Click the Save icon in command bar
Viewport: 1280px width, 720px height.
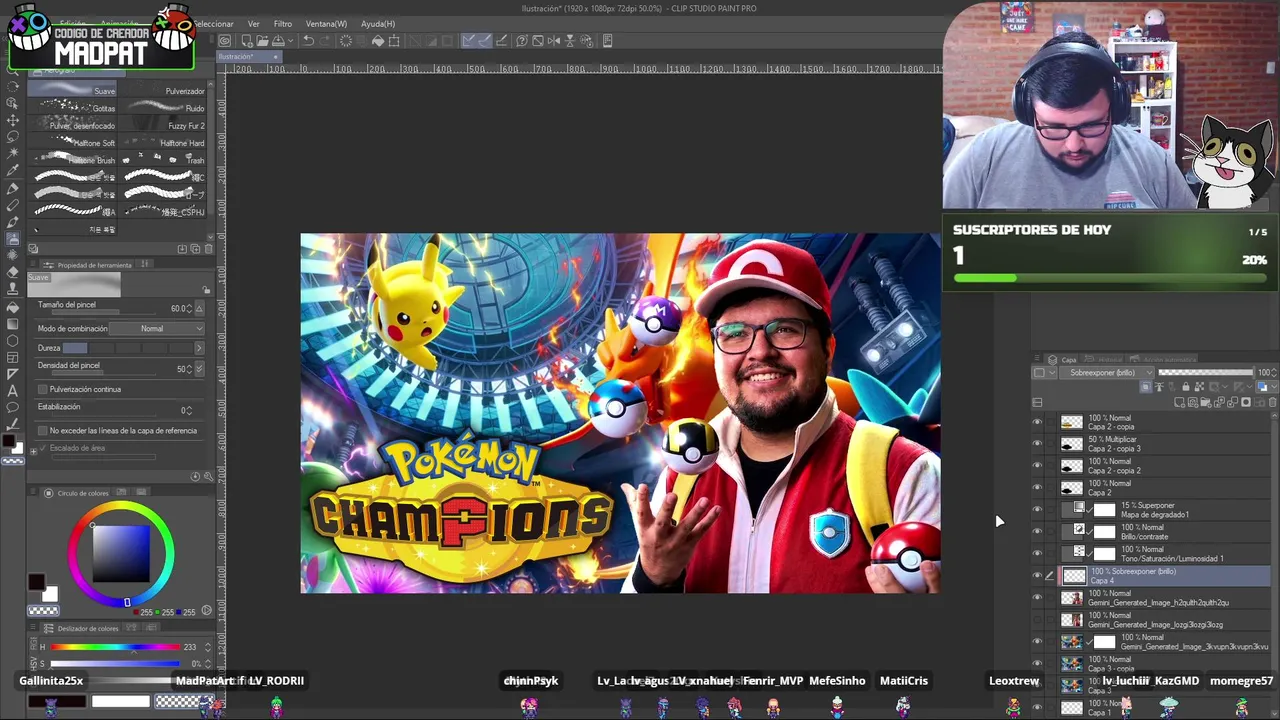click(276, 41)
